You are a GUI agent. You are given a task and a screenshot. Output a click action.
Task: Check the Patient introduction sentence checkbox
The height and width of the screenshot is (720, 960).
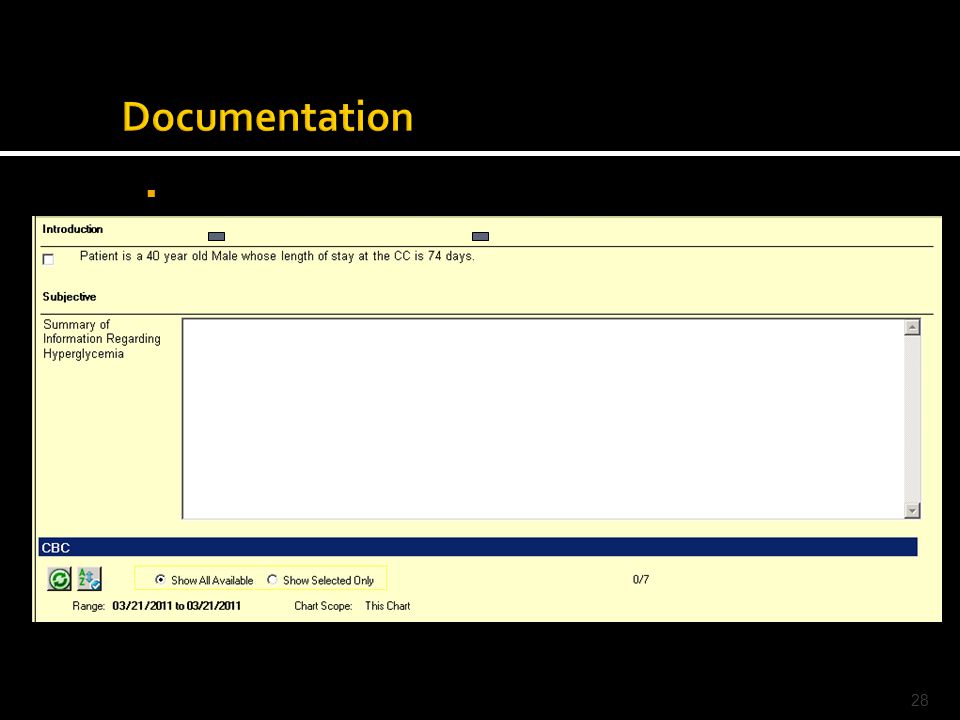(48, 259)
